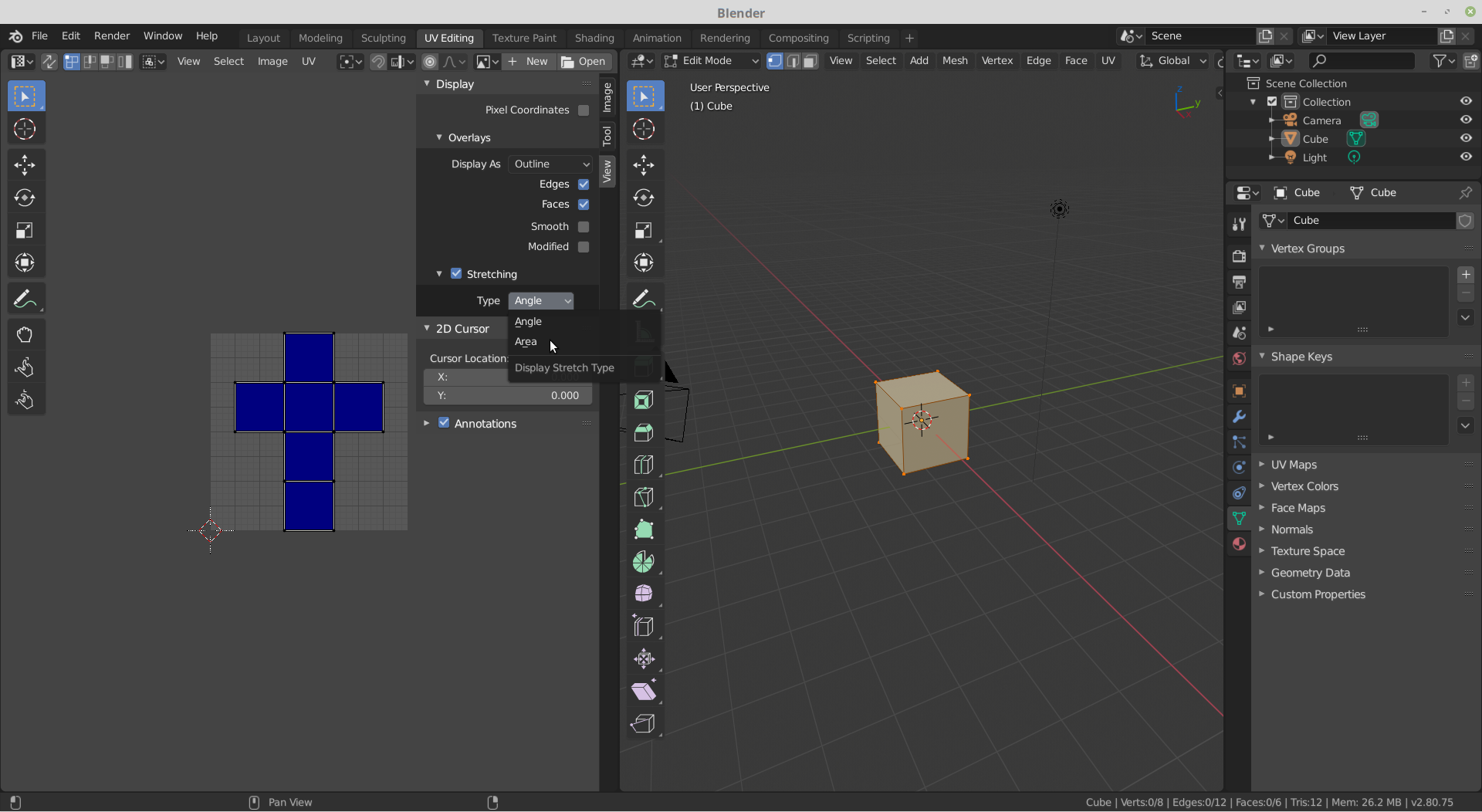Viewport: 1482px width, 812px height.
Task: Open the Material Properties tab
Action: pyautogui.click(x=1239, y=544)
